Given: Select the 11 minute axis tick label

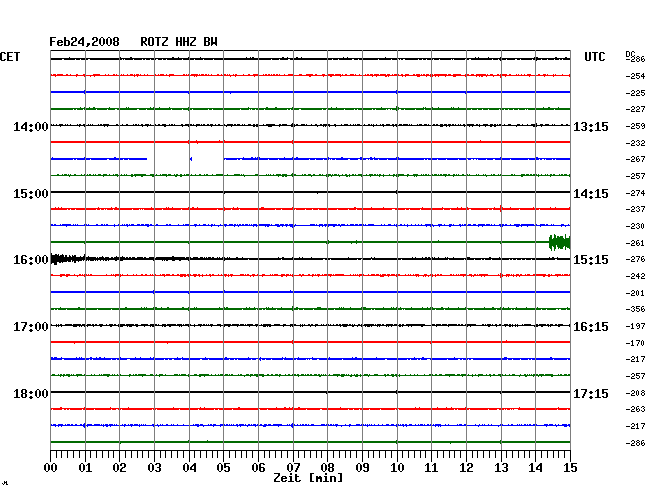Looking at the screenshot, I should click(x=431, y=468).
